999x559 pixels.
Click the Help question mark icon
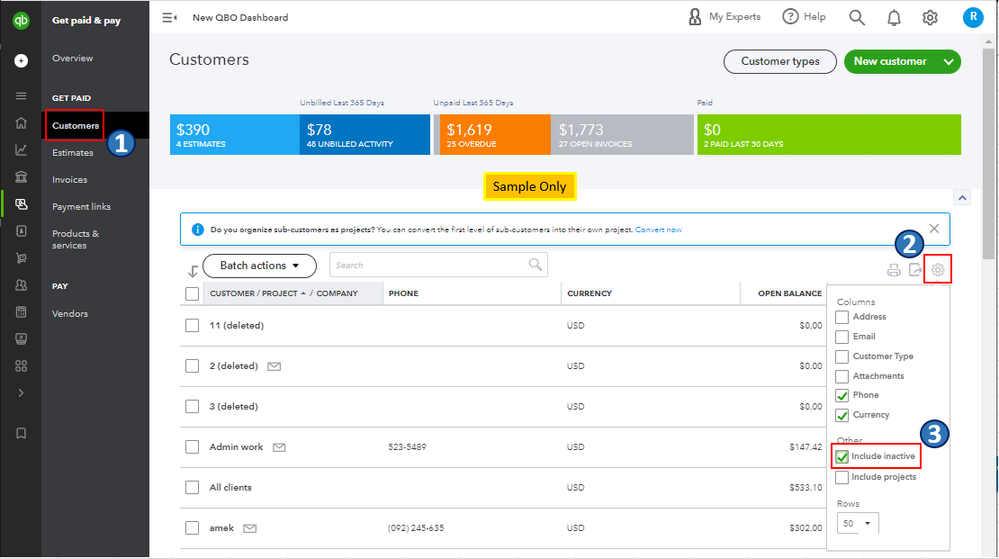[790, 17]
